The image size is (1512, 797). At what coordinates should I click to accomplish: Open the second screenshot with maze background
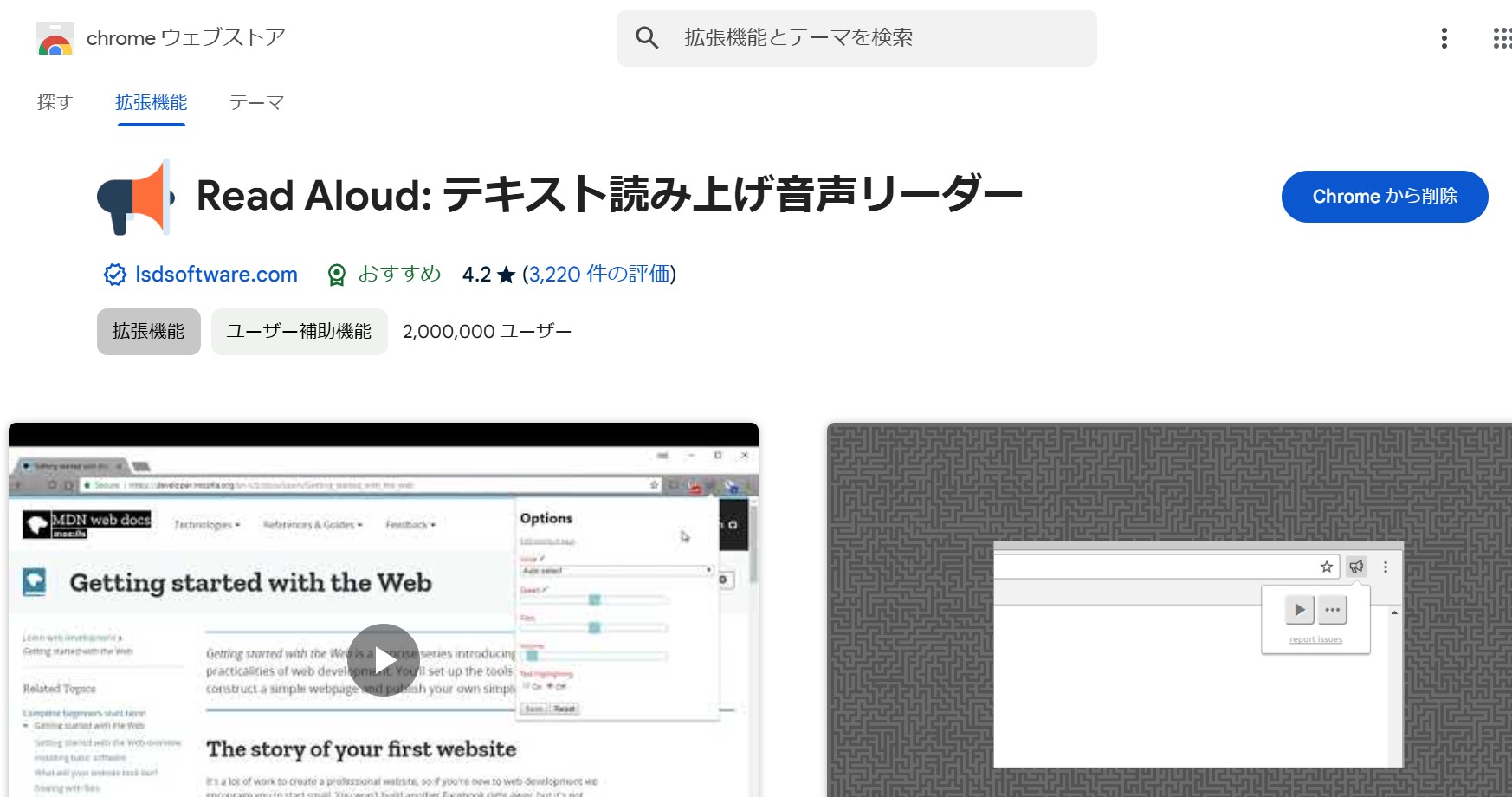click(1169, 610)
